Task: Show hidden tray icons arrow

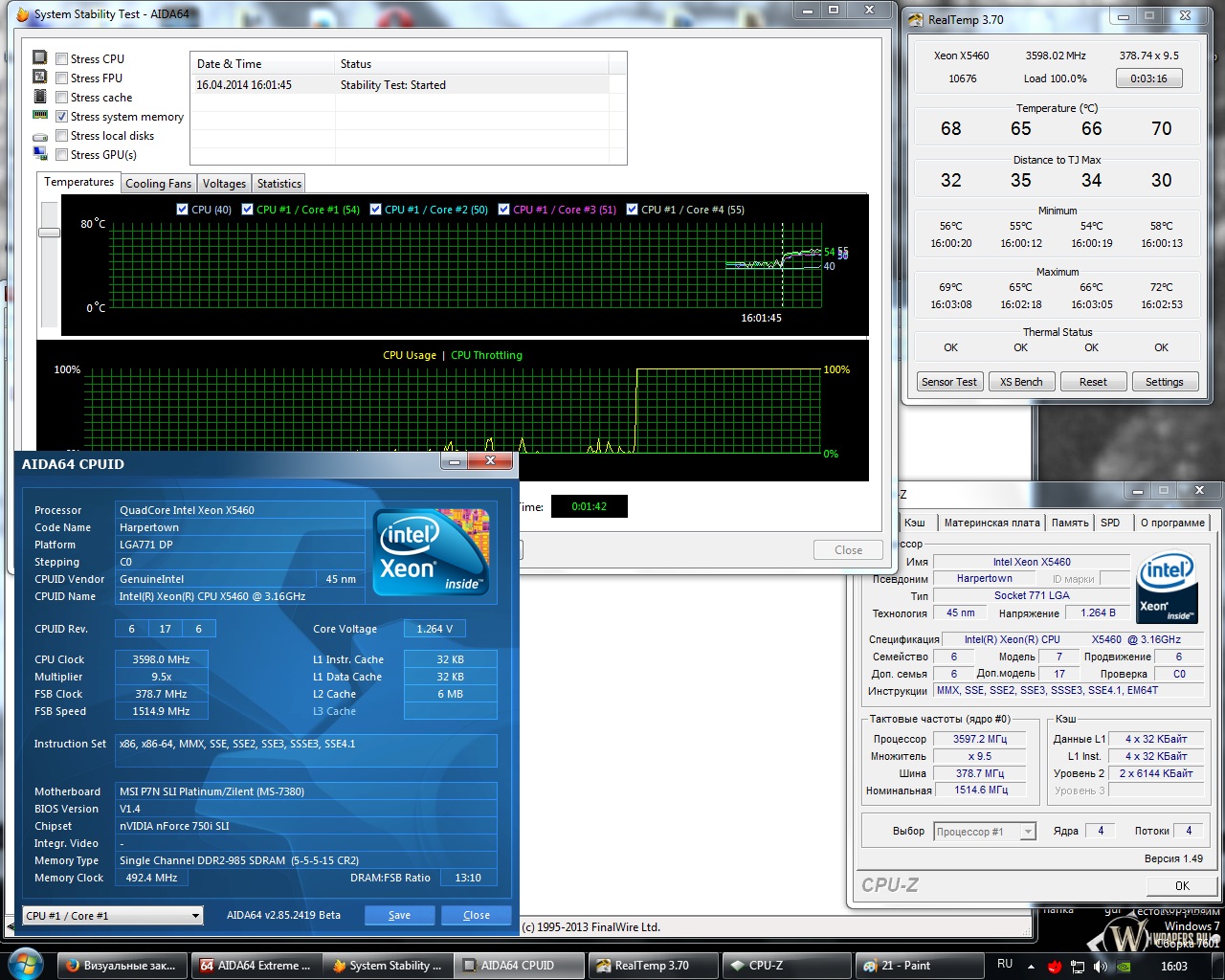Action: tap(1032, 966)
